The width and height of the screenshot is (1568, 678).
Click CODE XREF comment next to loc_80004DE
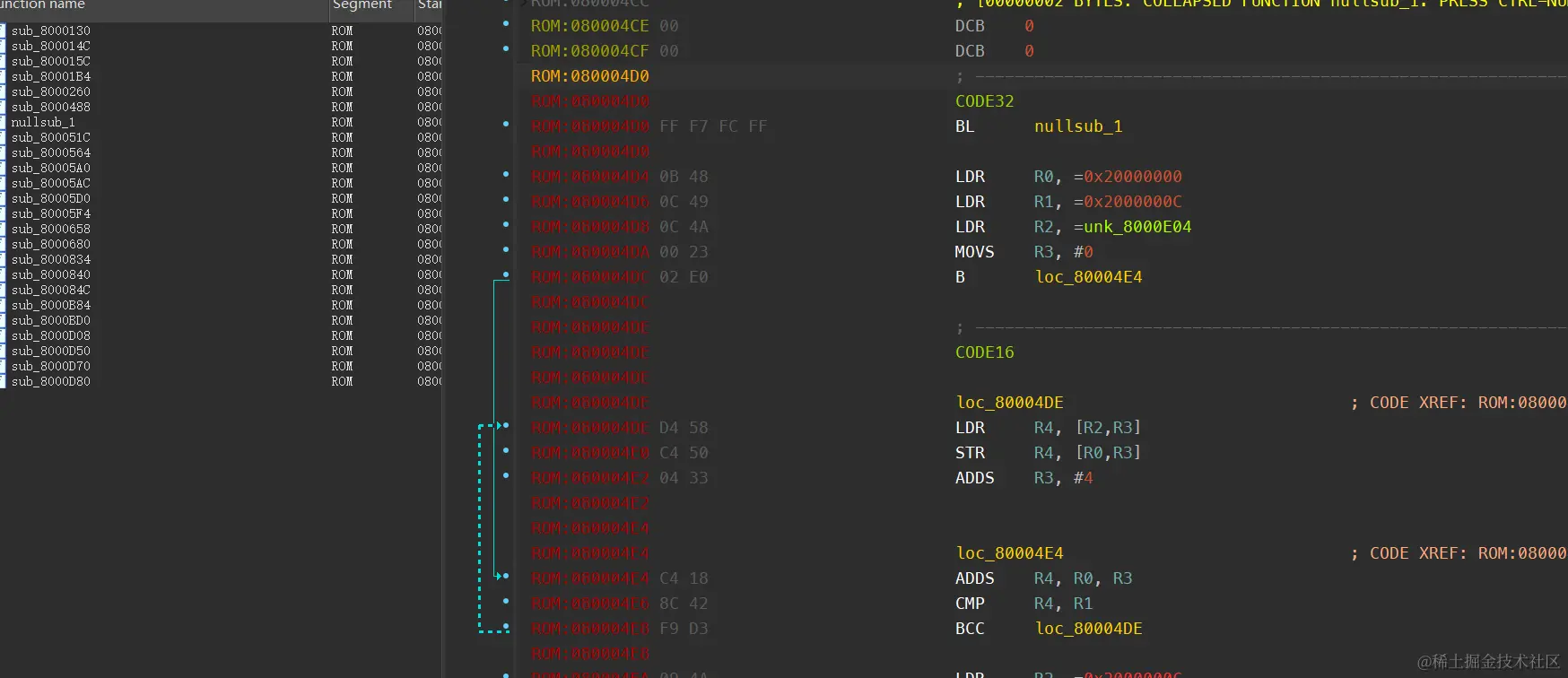point(1459,403)
